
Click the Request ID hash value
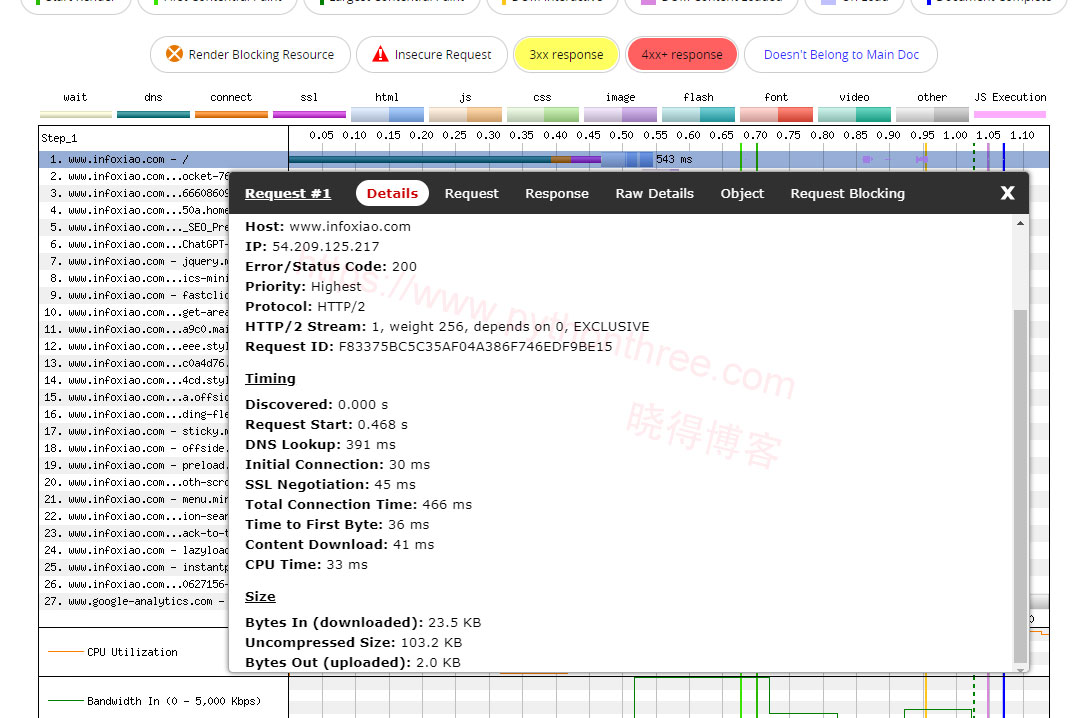point(475,347)
